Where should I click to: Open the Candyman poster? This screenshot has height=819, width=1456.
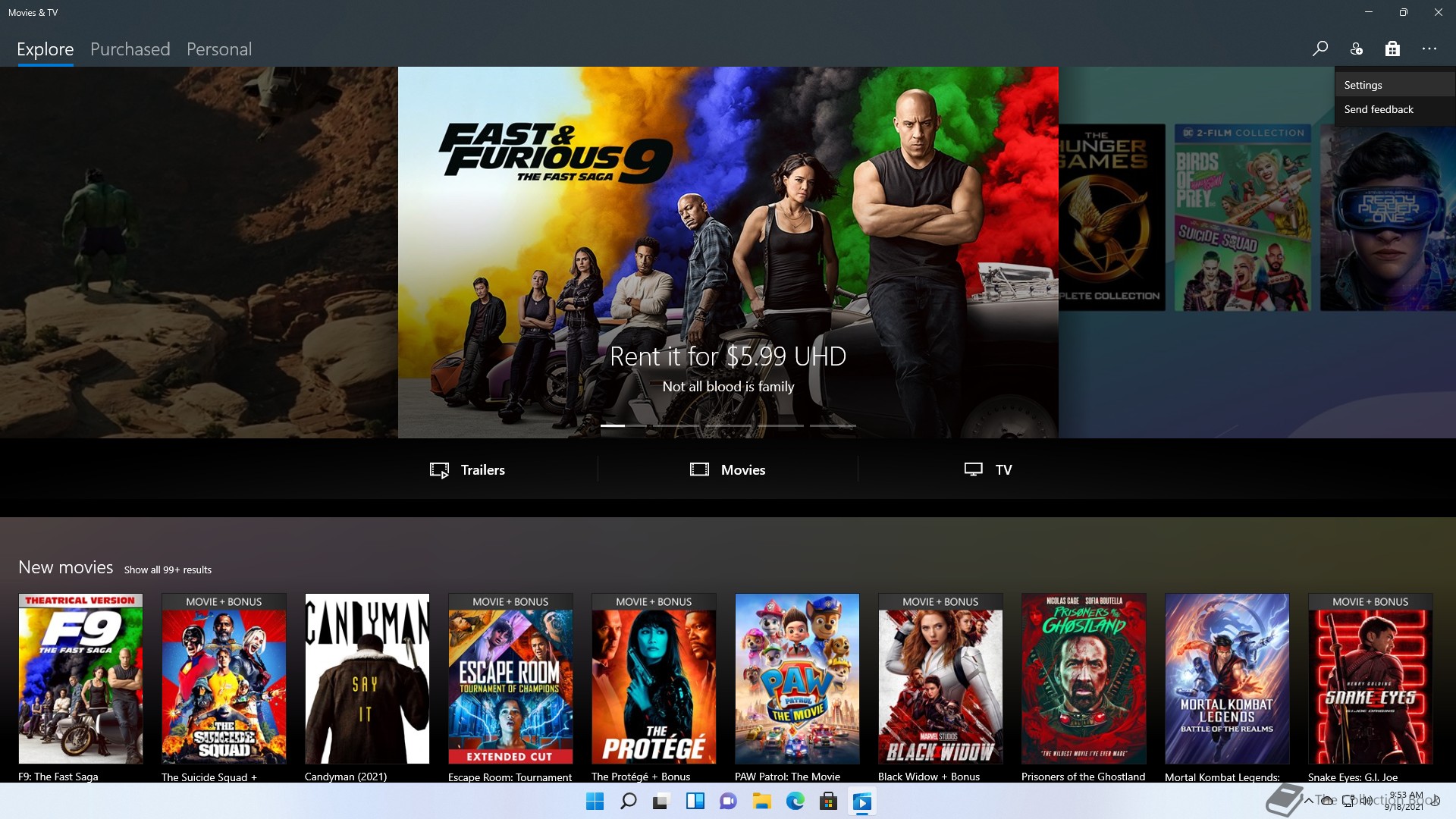[x=367, y=679]
